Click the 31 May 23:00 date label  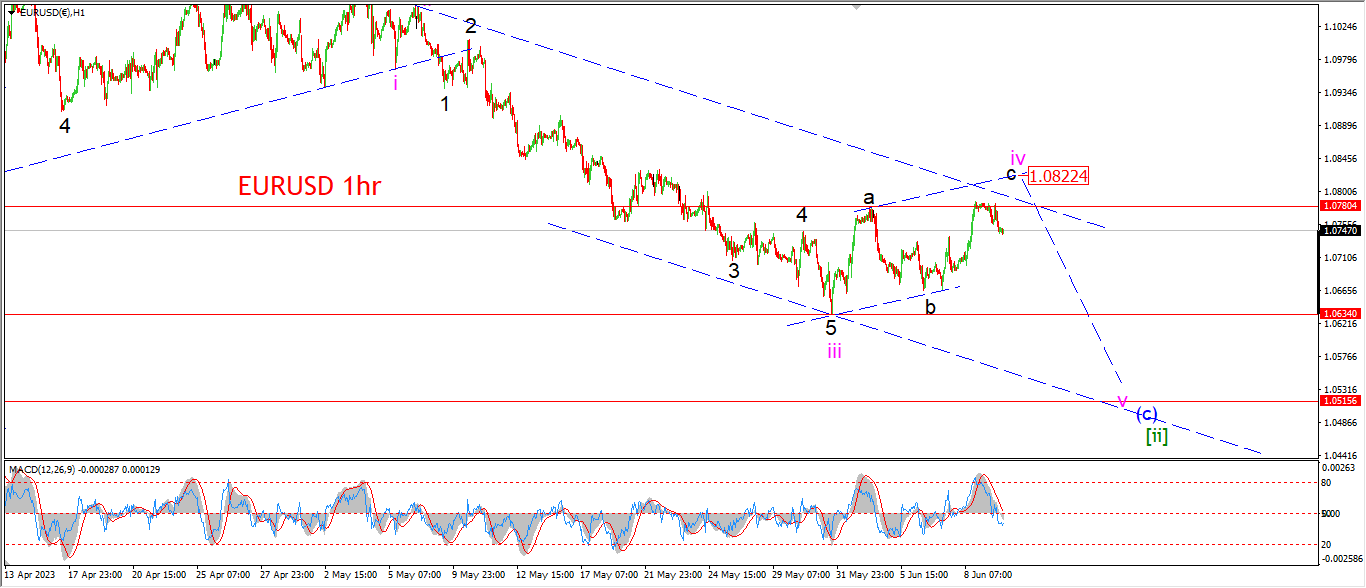point(864,576)
